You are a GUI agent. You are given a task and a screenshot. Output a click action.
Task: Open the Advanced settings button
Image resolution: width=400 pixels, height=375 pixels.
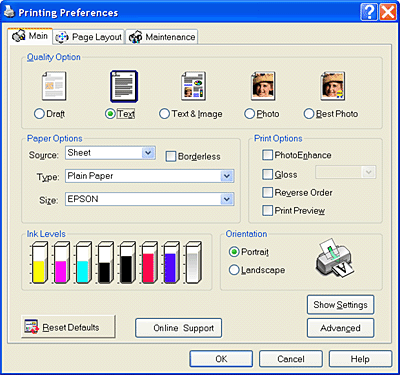(x=340, y=328)
